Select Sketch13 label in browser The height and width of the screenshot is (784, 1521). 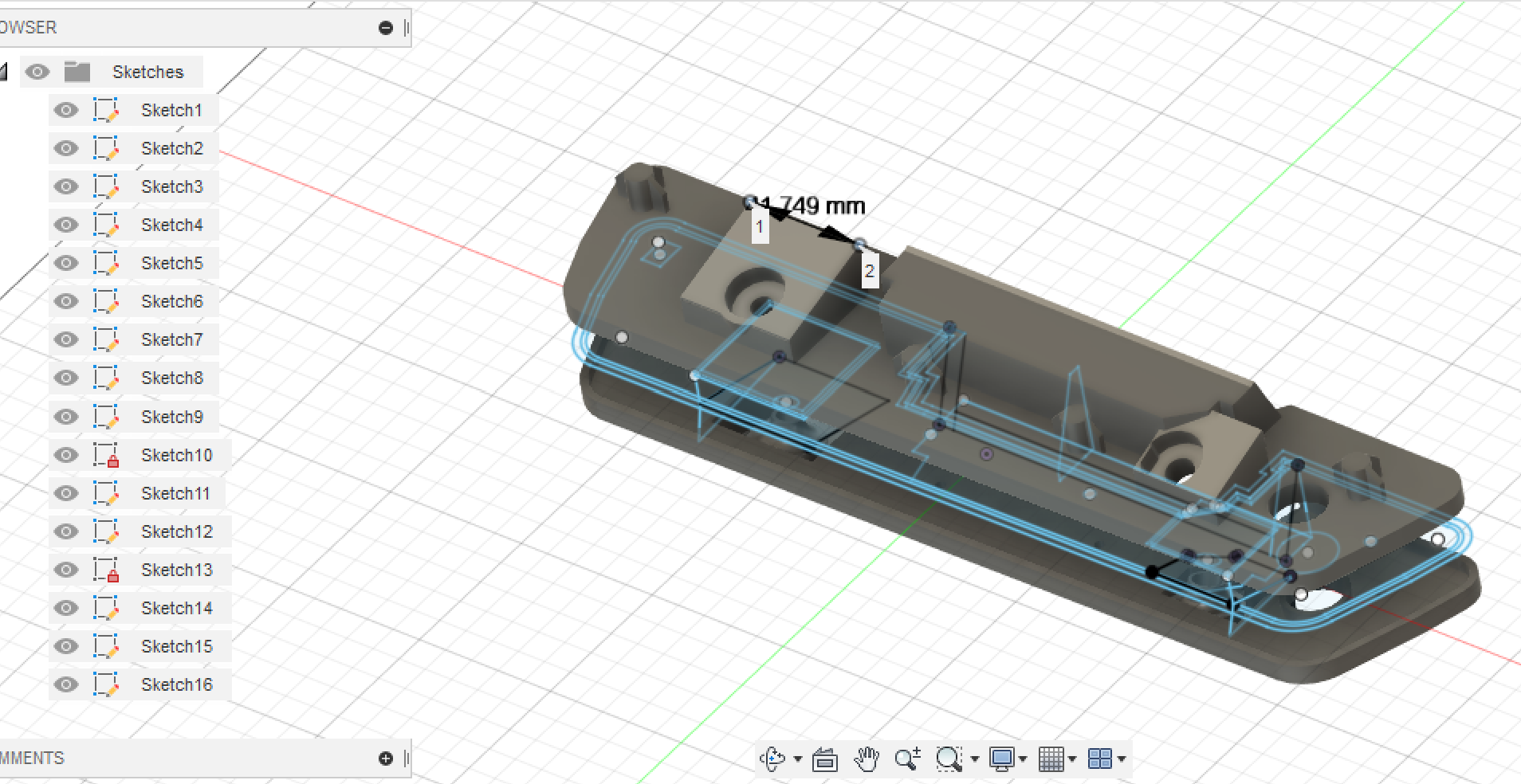[x=177, y=570]
